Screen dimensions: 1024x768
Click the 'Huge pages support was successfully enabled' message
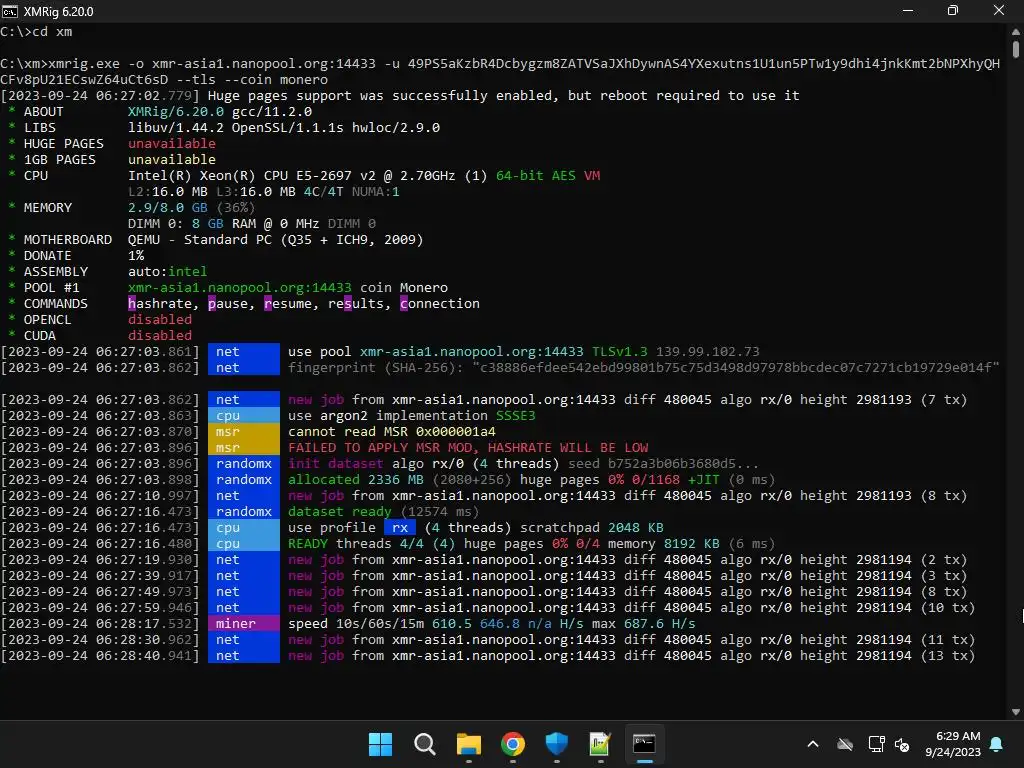[504, 95]
